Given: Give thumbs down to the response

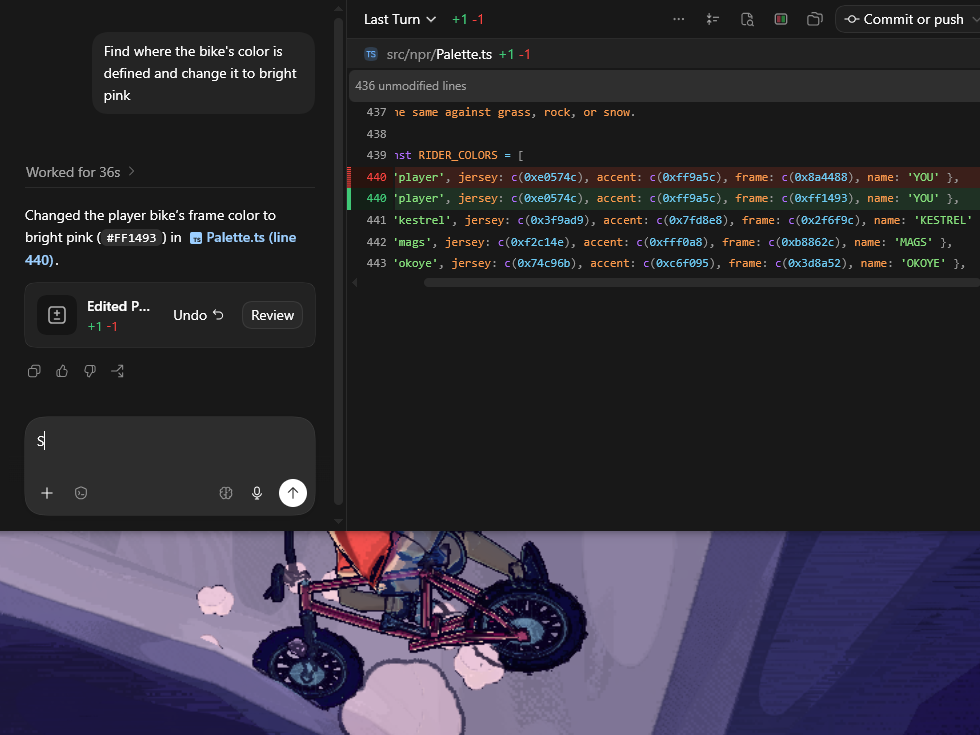Looking at the screenshot, I should point(90,371).
